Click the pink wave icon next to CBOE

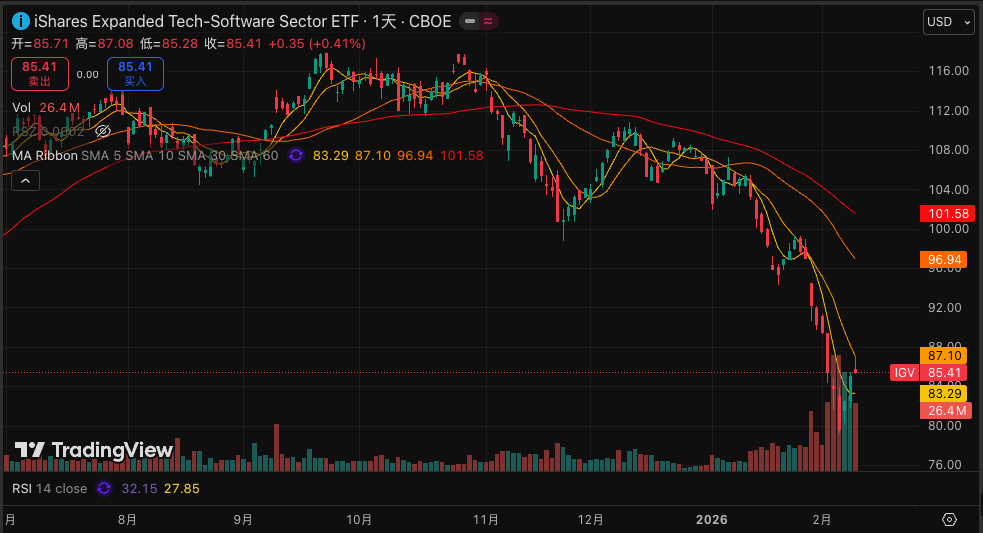(487, 21)
